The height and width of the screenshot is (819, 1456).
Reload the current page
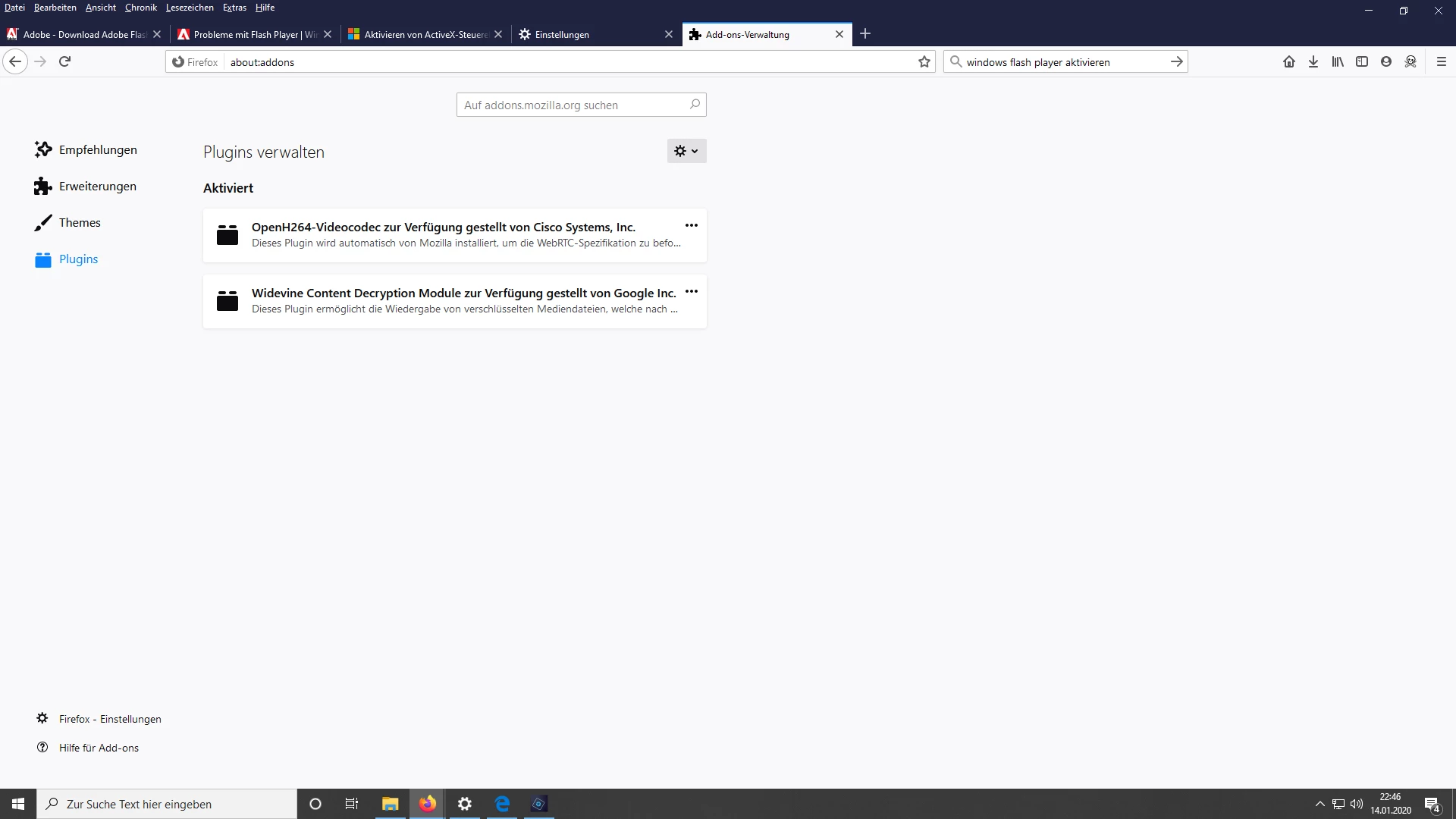(x=64, y=61)
